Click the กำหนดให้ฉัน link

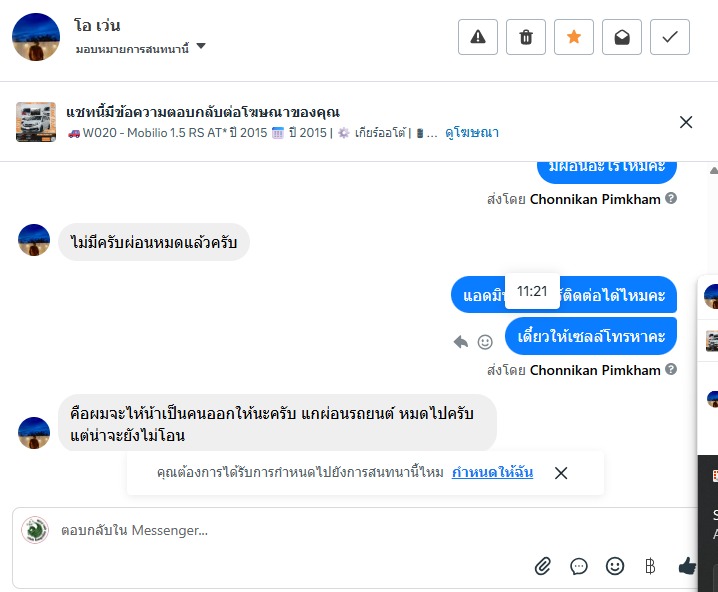pyautogui.click(x=492, y=472)
